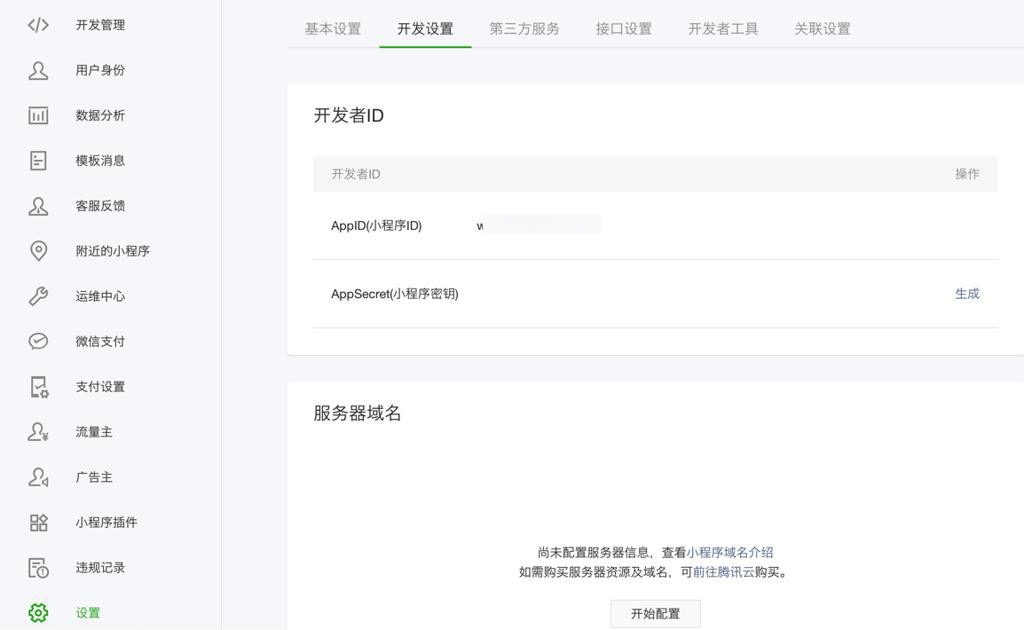Screen dimensions: 1024x630
Task: Click the 开发管理 code brackets icon
Action: pyautogui.click(x=38, y=25)
